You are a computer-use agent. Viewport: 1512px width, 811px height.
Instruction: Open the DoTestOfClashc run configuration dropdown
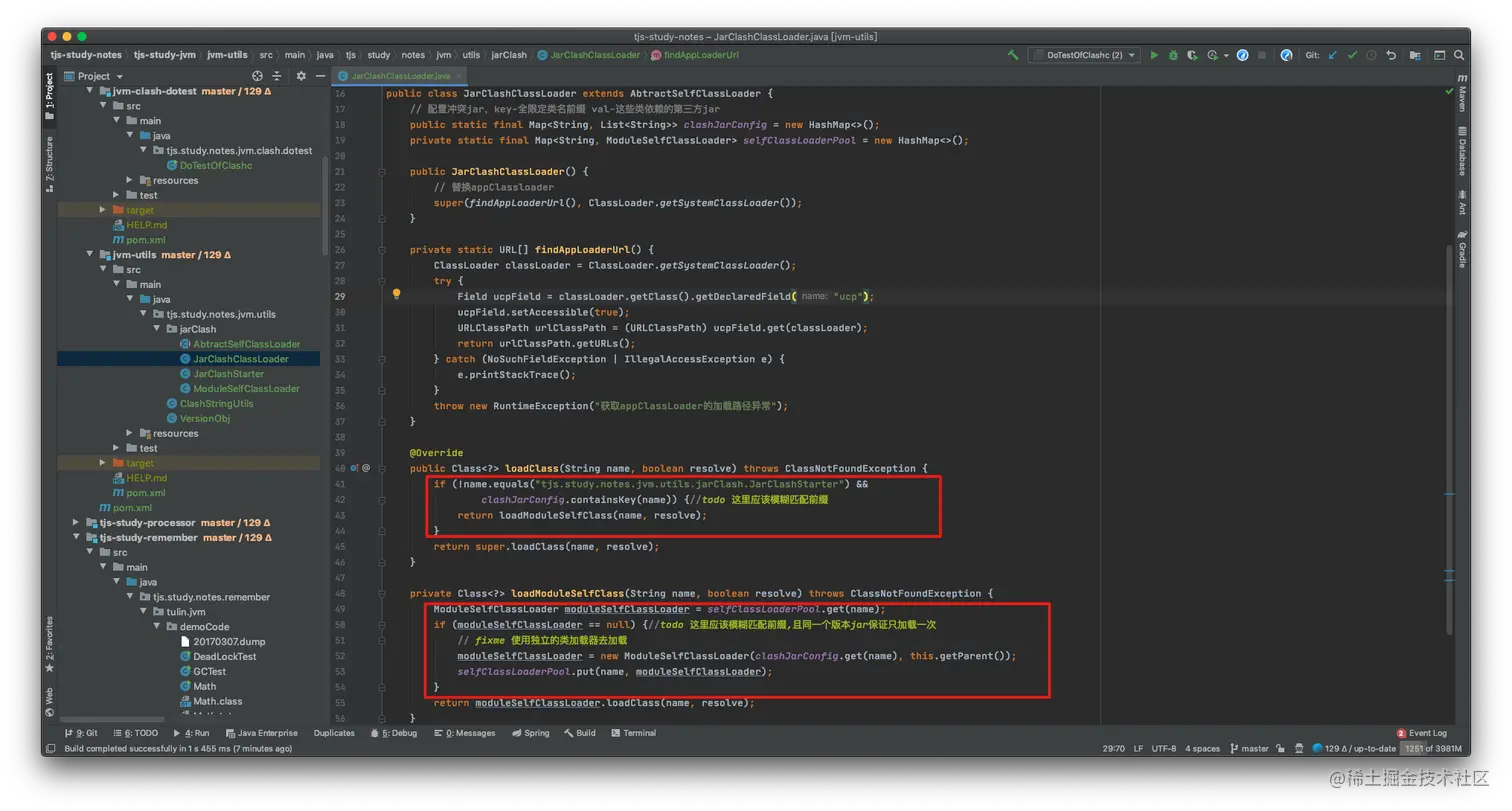[1084, 55]
